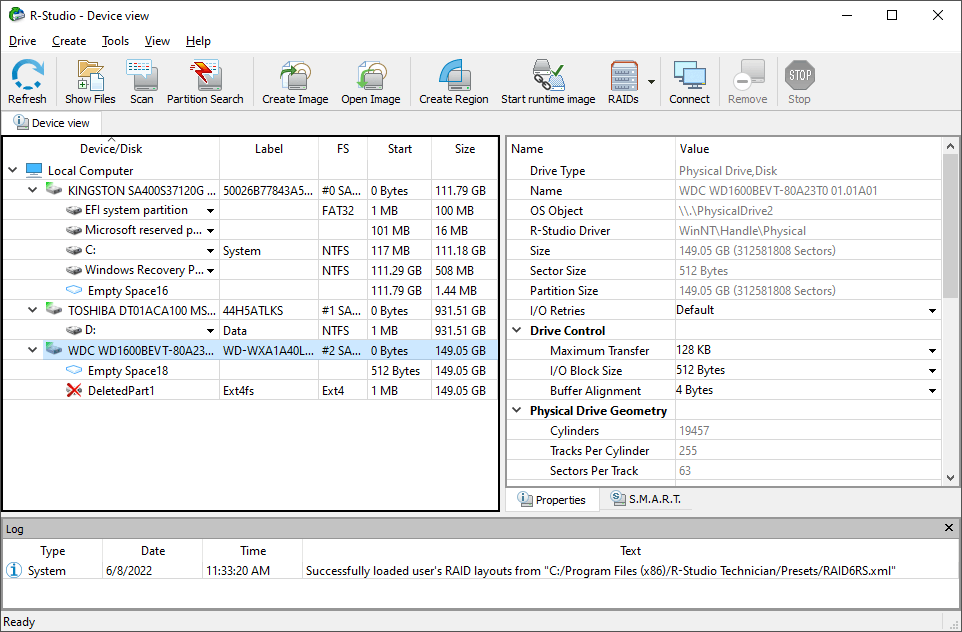Collapse the TOSHIBA drive node
962x632 pixels.
[33, 310]
